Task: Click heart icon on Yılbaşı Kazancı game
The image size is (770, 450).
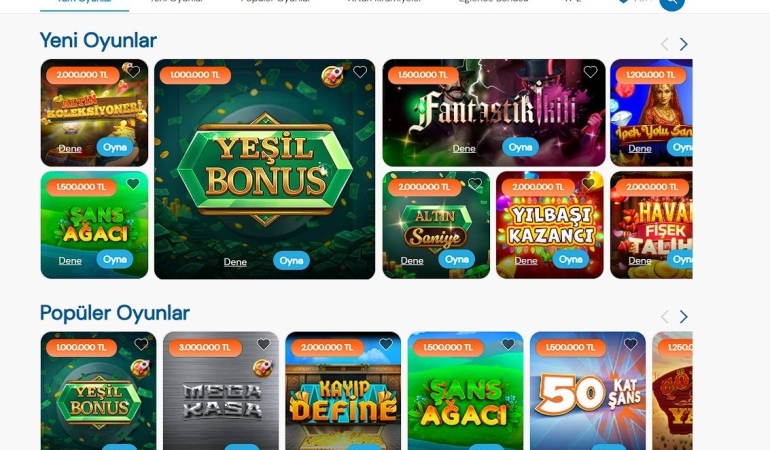Action: 588,184
